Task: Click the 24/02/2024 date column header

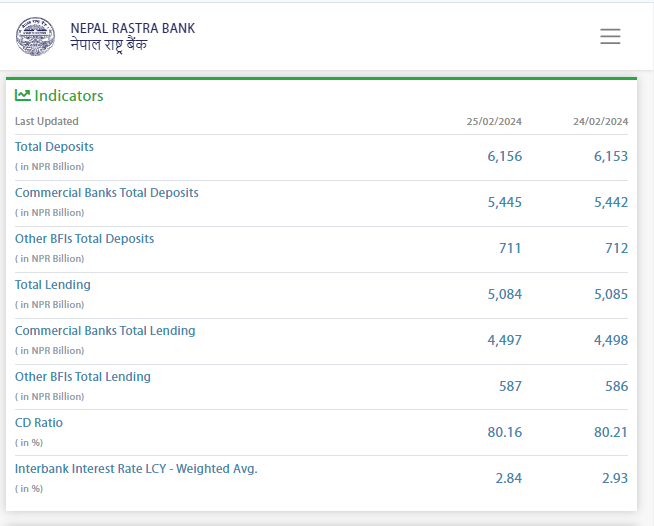Action: point(600,122)
